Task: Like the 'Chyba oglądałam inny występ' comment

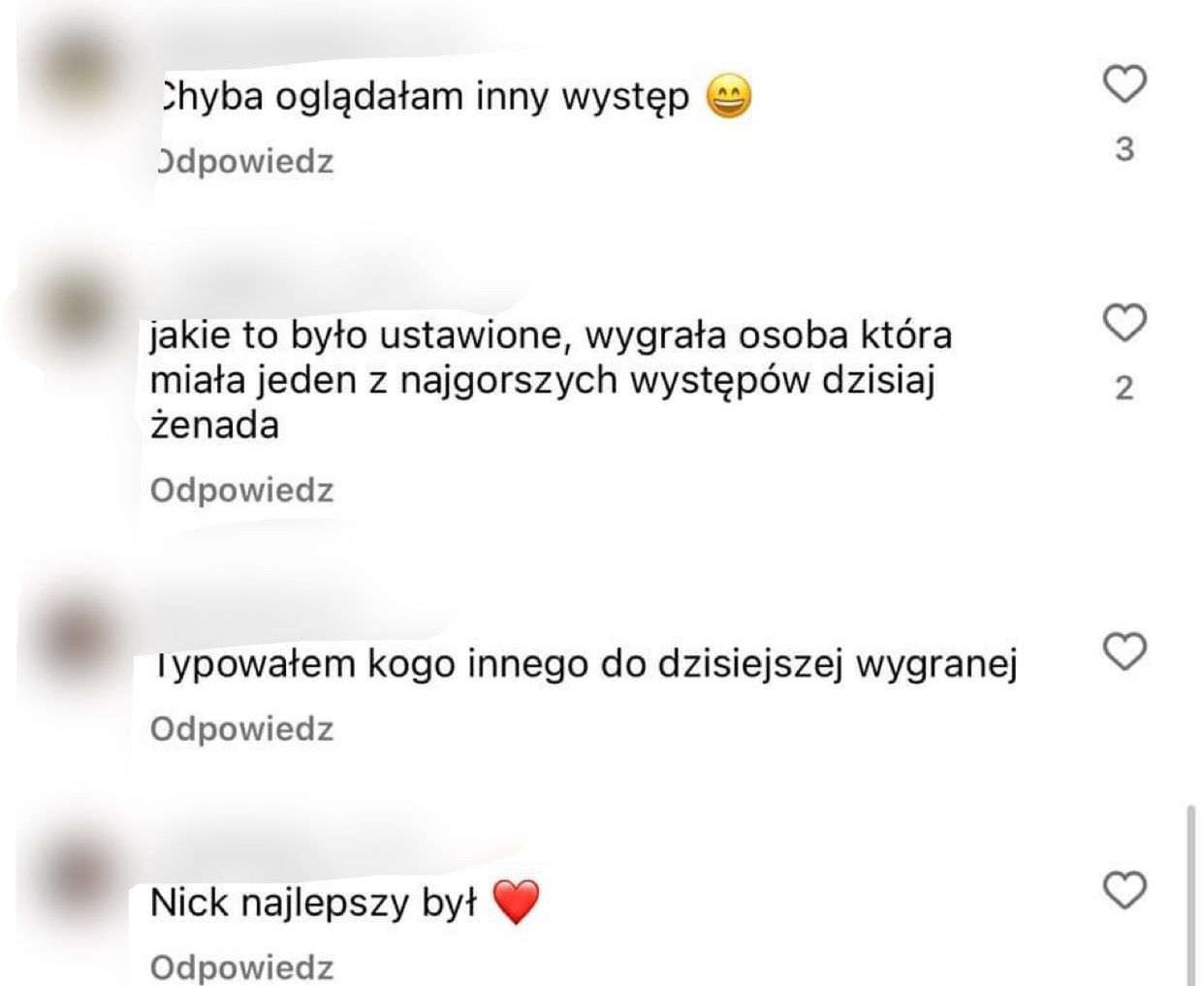Action: (1125, 84)
